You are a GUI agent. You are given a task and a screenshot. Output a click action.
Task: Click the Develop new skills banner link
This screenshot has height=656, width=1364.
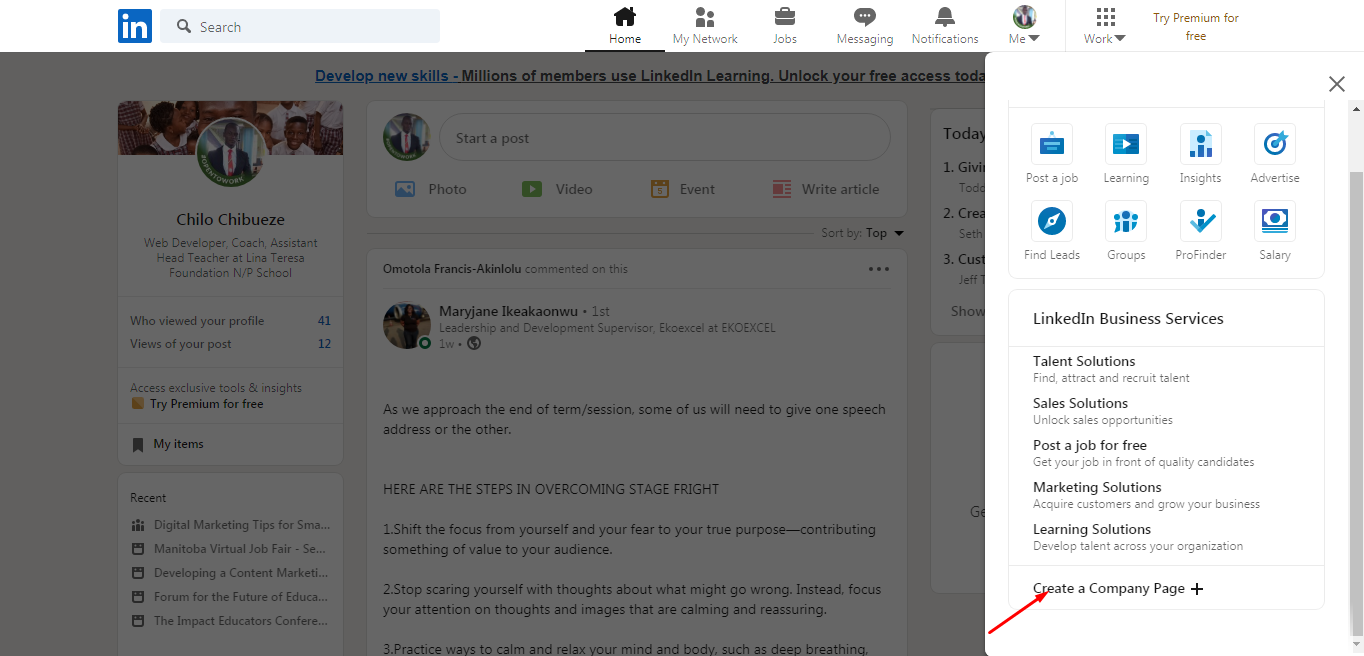[650, 76]
